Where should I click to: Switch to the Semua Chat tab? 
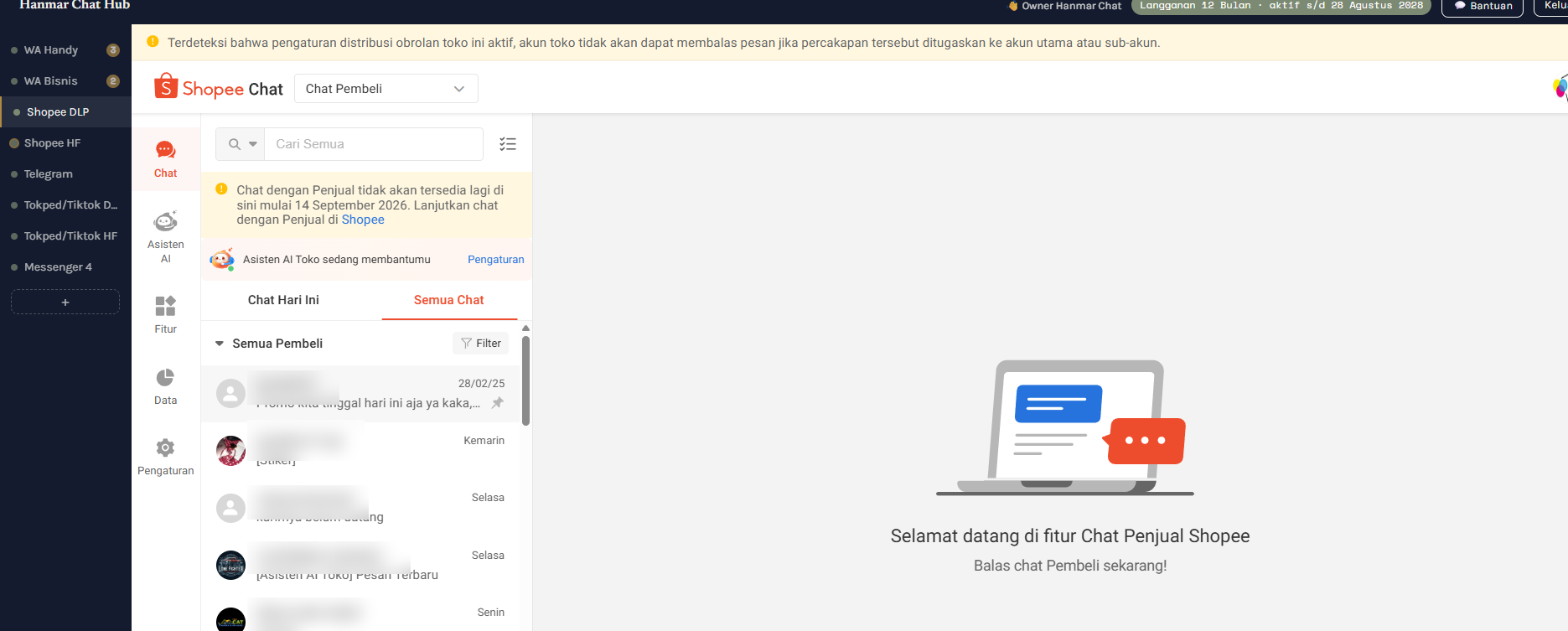(449, 300)
